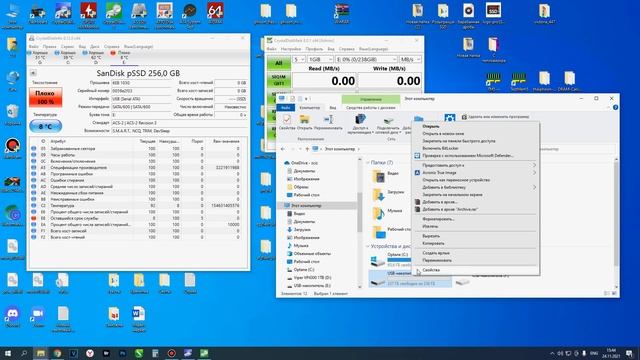Open the target drive dropdown in CrystalDiskMark
Image resolution: width=640 pixels, height=360 pixels.
tap(366, 60)
